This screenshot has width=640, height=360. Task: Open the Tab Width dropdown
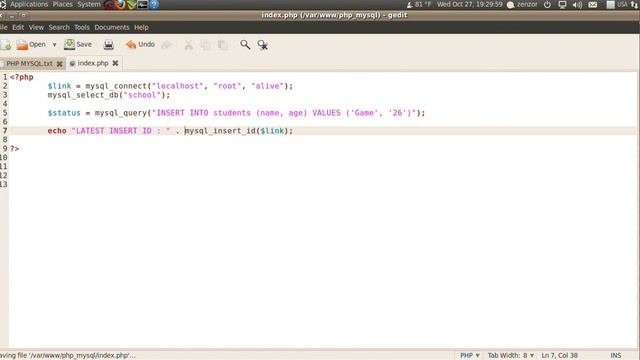click(511, 356)
